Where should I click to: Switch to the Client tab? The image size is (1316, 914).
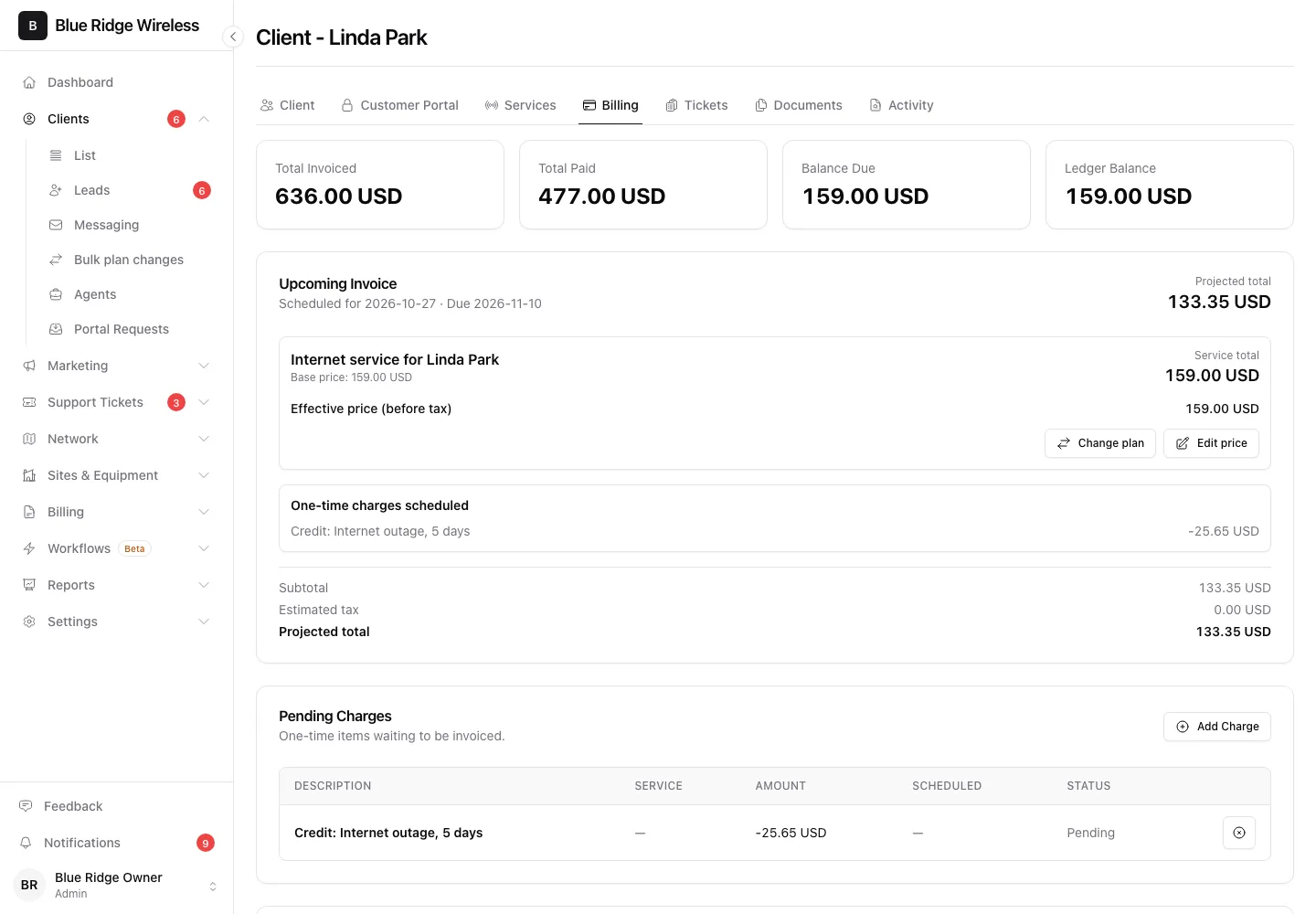(287, 105)
